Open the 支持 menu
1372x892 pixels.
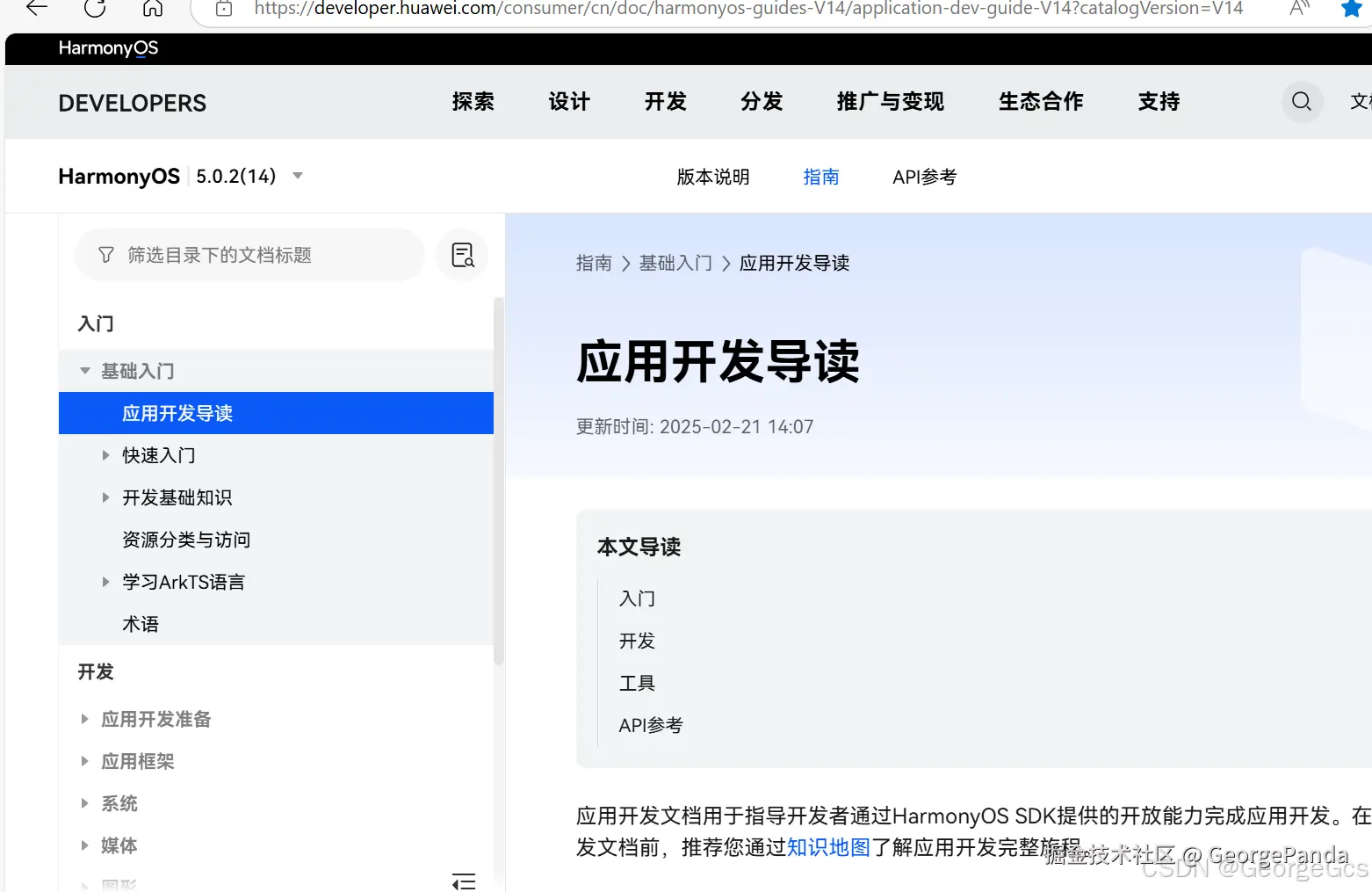point(1159,102)
